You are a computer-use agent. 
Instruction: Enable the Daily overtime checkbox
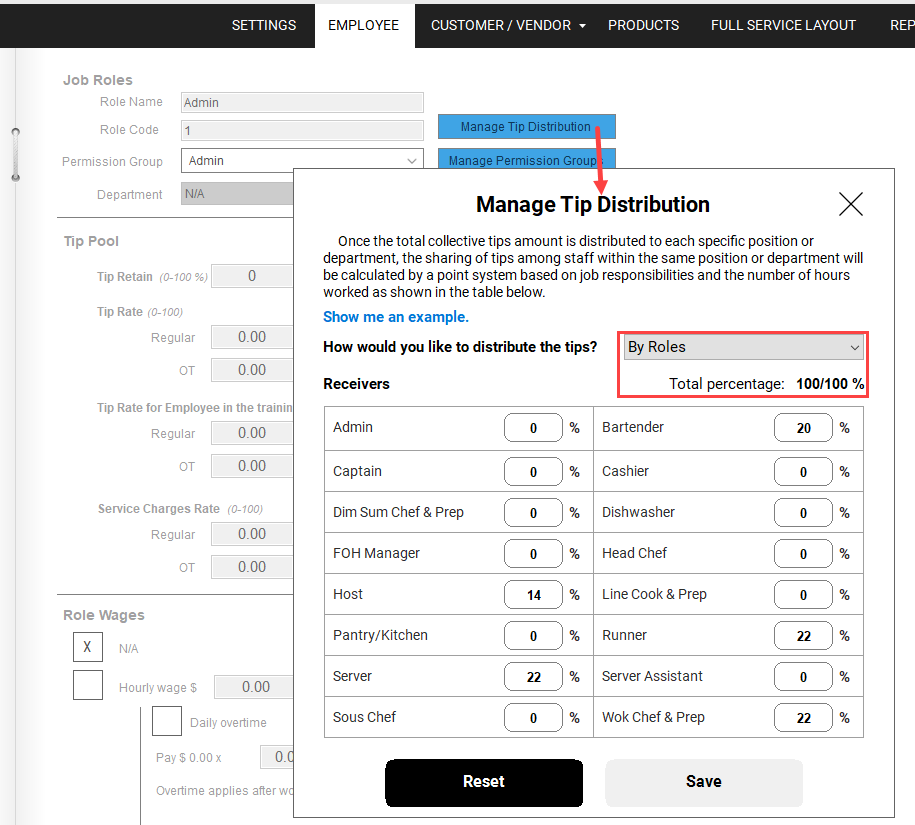[166, 721]
